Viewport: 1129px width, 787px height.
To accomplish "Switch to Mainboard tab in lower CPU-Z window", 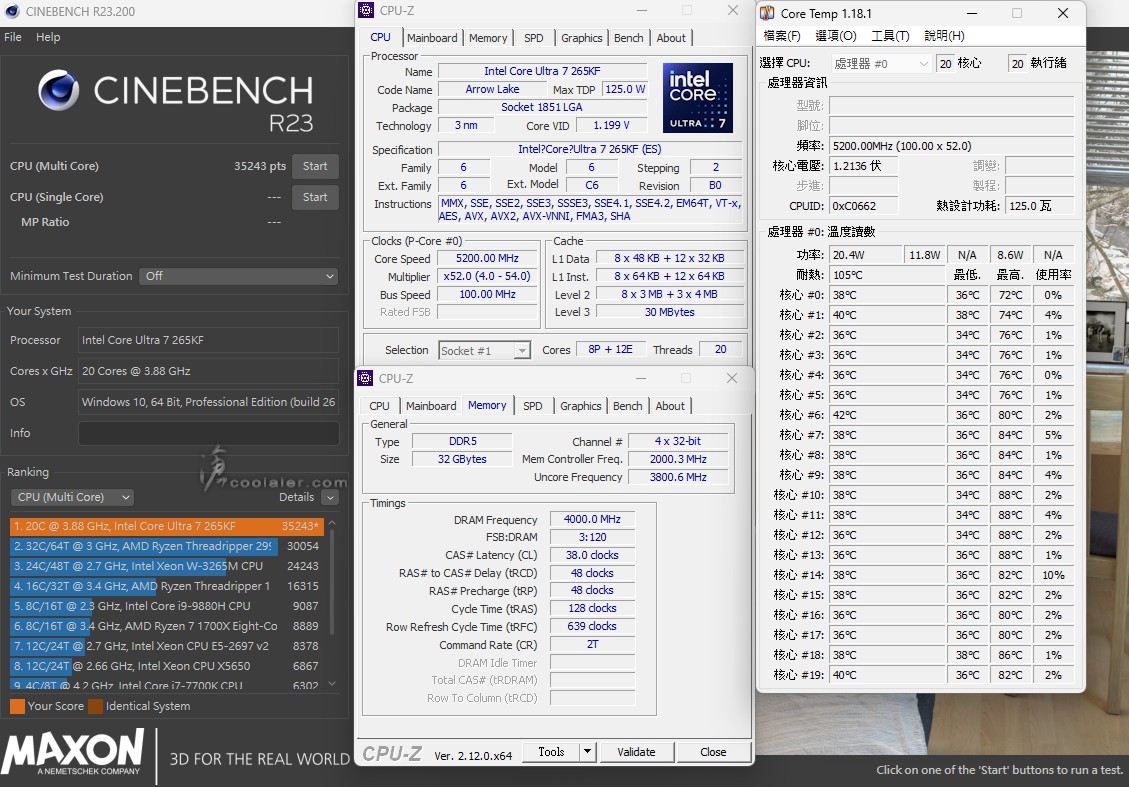I will pyautogui.click(x=431, y=406).
